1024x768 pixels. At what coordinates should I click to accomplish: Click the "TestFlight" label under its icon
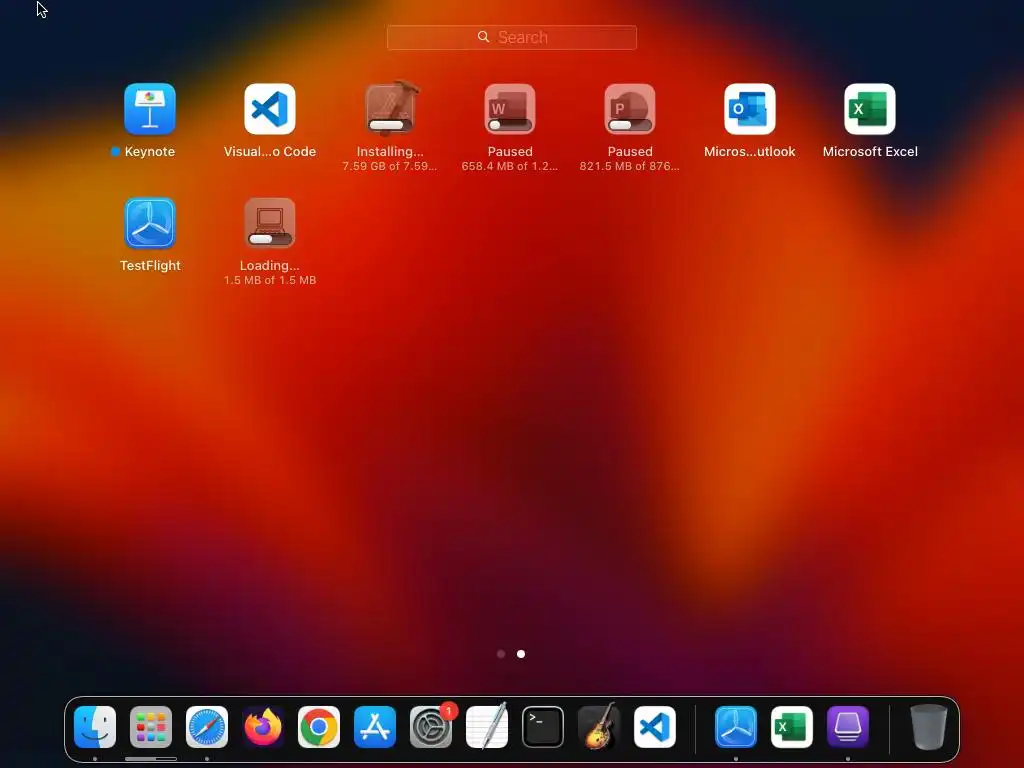point(150,266)
